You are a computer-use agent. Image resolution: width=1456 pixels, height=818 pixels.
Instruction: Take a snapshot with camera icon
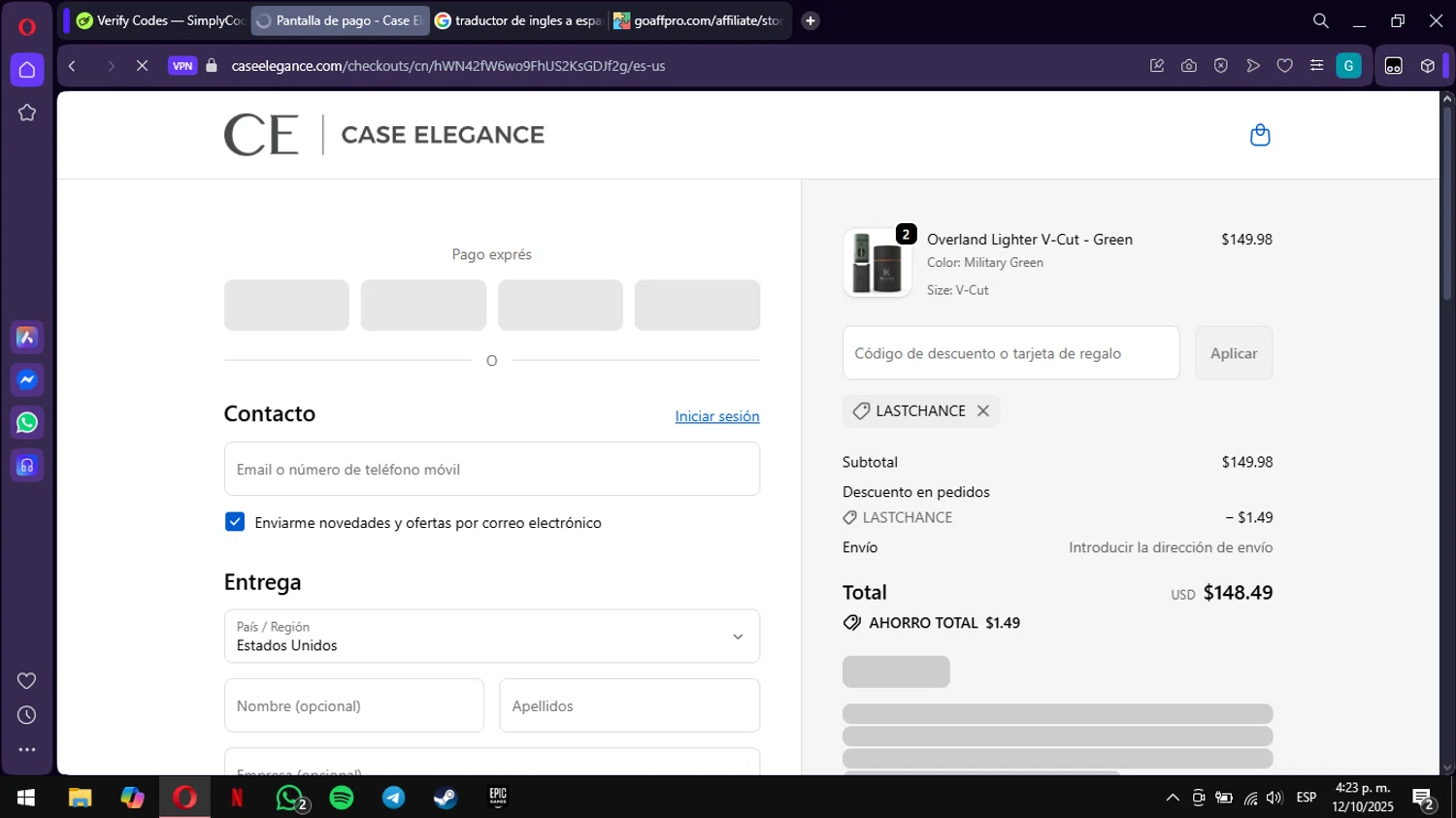(1188, 66)
